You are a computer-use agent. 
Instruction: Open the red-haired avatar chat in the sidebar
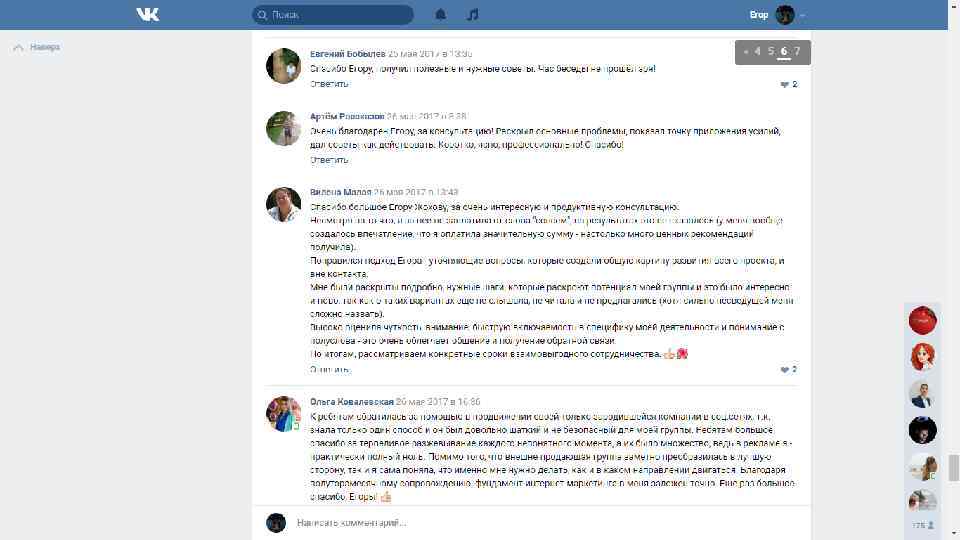pyautogui.click(x=922, y=357)
